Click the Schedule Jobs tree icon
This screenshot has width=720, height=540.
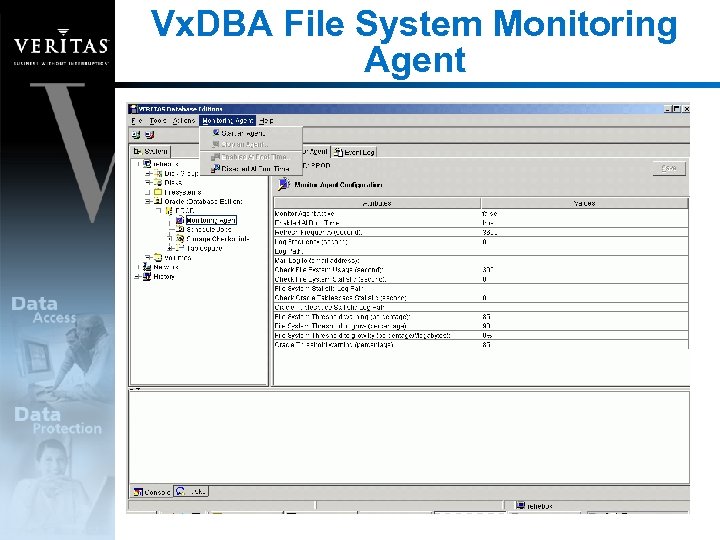point(180,229)
